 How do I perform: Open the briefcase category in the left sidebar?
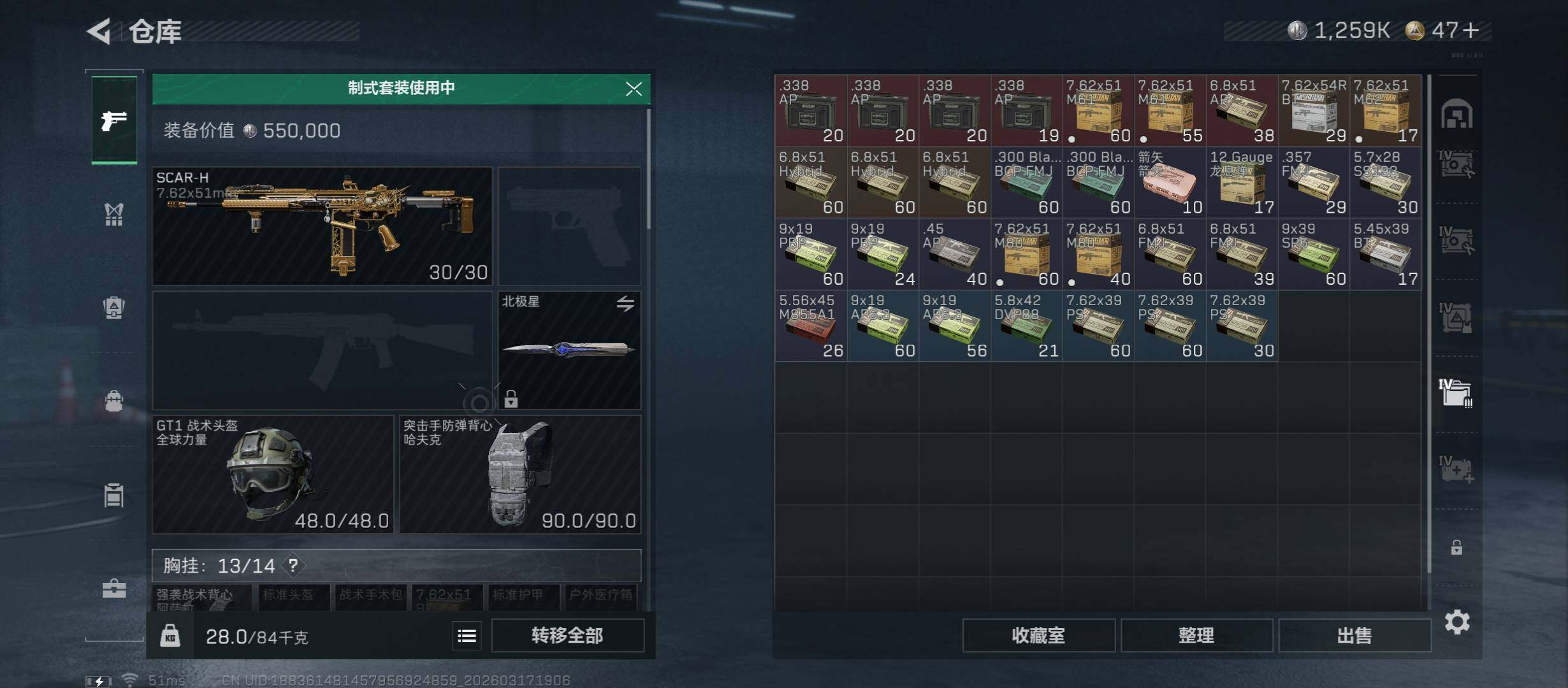tap(114, 588)
